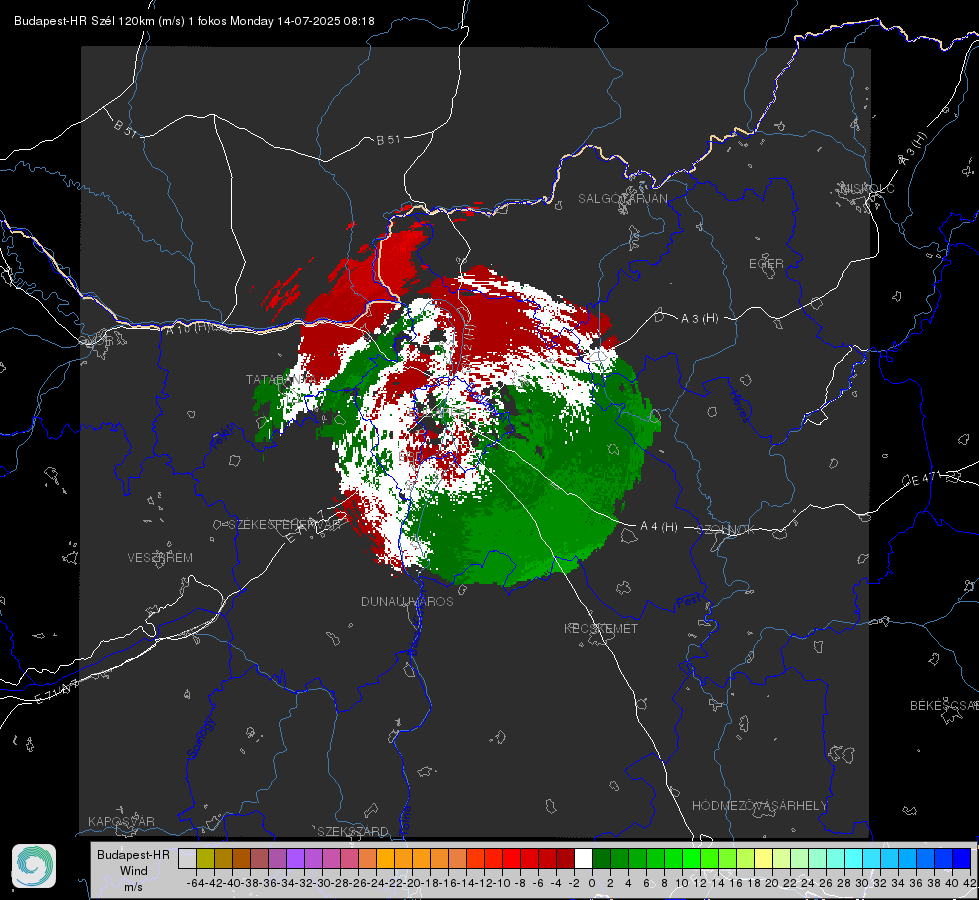Click the HODMEZOVASARHELY city label
979x900 pixels.
click(x=759, y=806)
